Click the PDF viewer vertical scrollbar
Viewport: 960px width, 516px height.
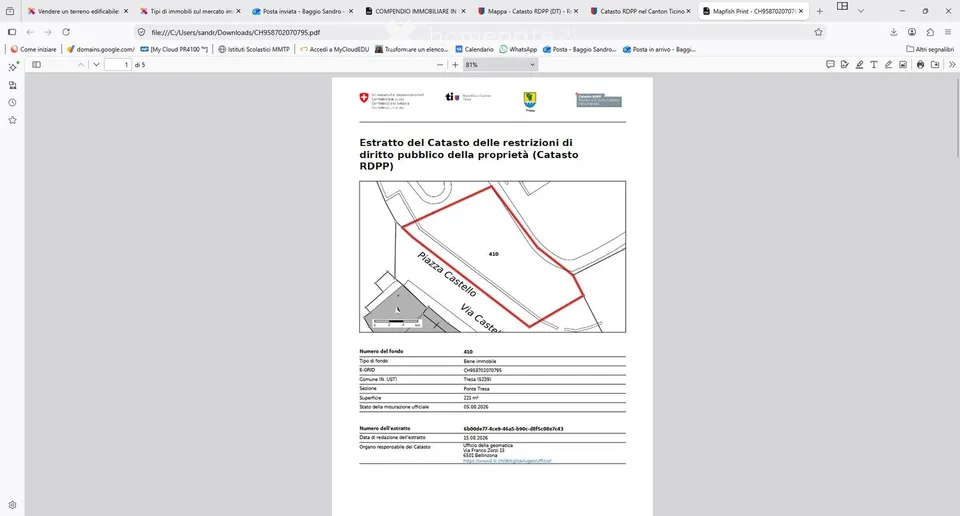point(956,116)
